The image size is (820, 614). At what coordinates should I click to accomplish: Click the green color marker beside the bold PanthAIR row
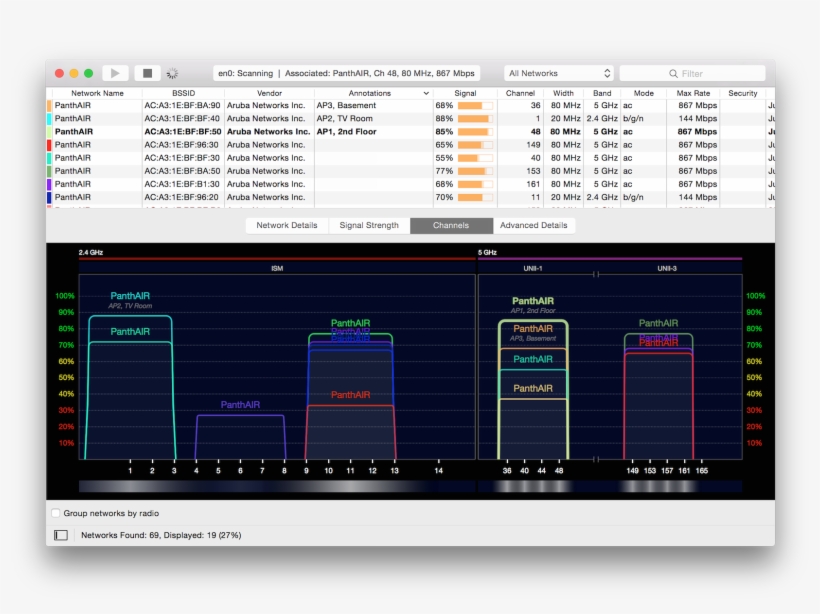click(49, 131)
